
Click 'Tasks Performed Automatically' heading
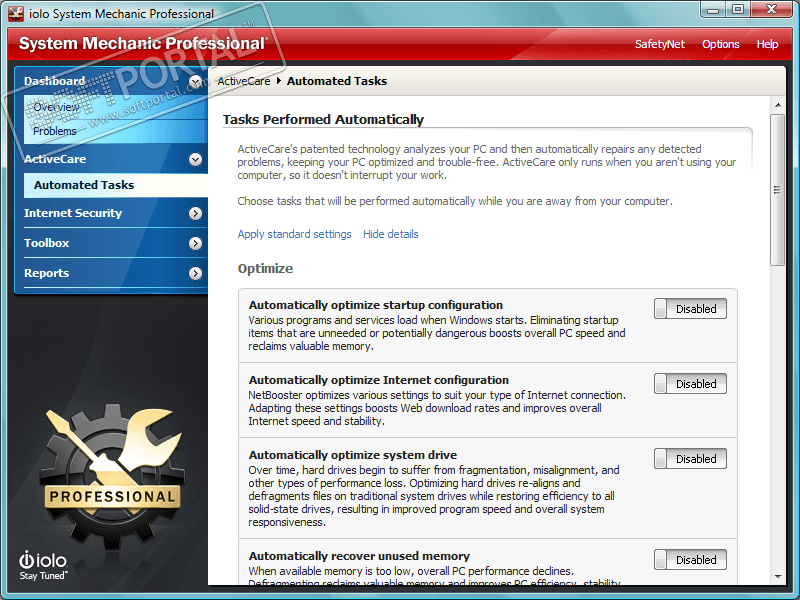[323, 119]
